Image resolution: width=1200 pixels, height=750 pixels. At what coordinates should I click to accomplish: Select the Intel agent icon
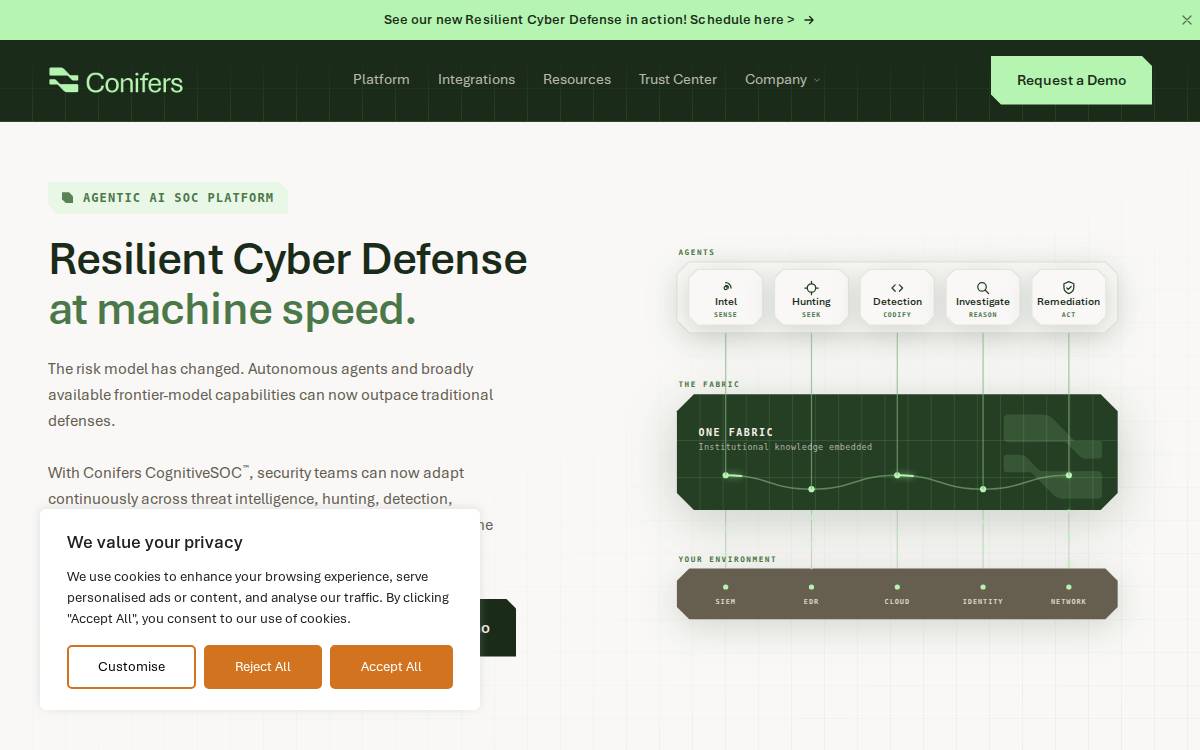pos(726,287)
